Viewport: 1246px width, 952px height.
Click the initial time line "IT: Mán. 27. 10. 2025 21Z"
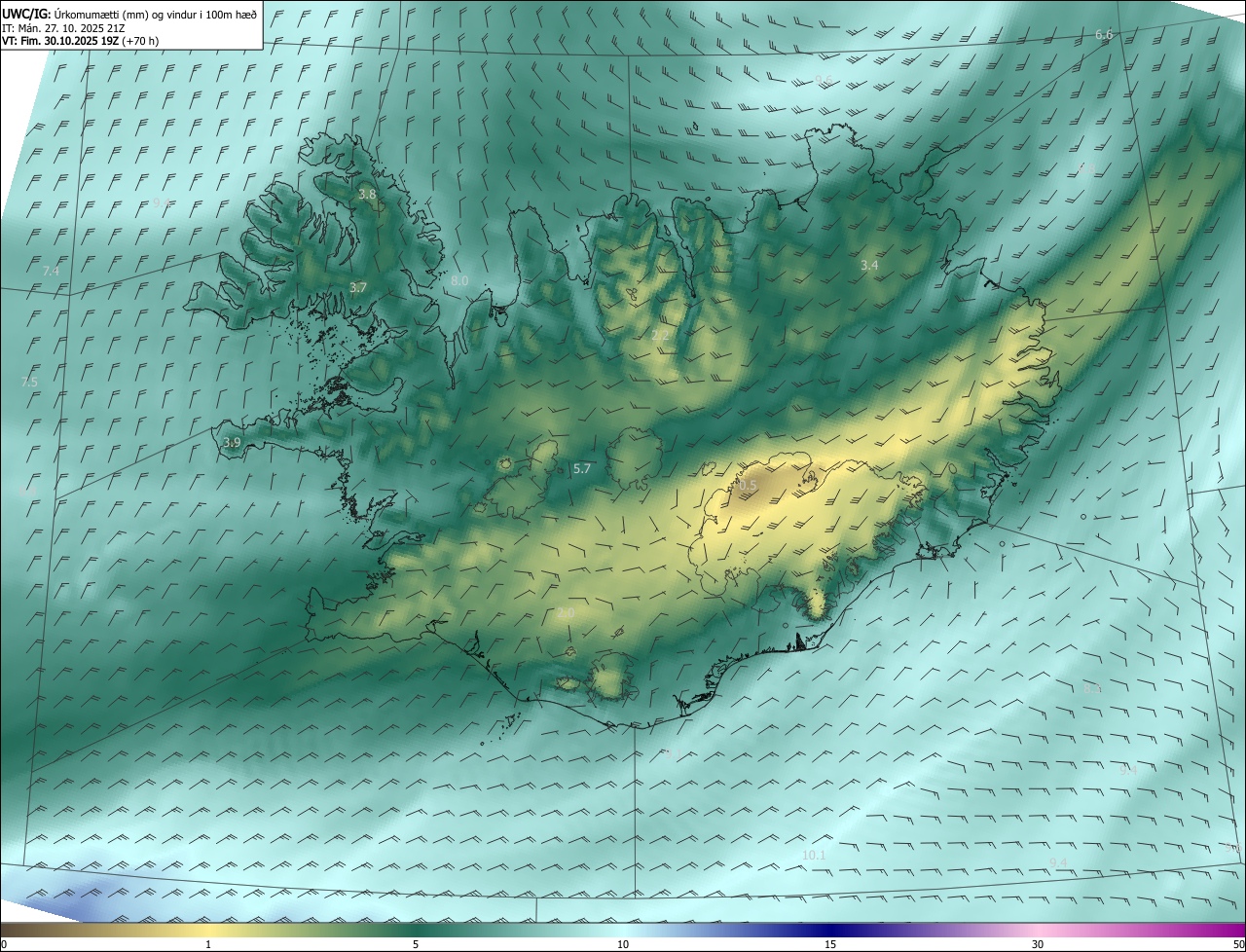[63, 28]
